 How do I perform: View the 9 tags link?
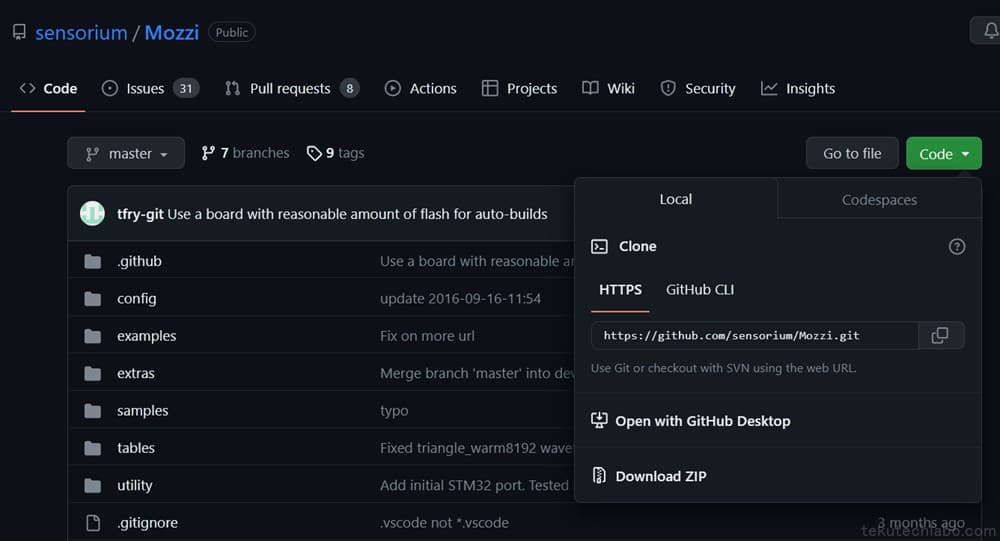pos(335,153)
